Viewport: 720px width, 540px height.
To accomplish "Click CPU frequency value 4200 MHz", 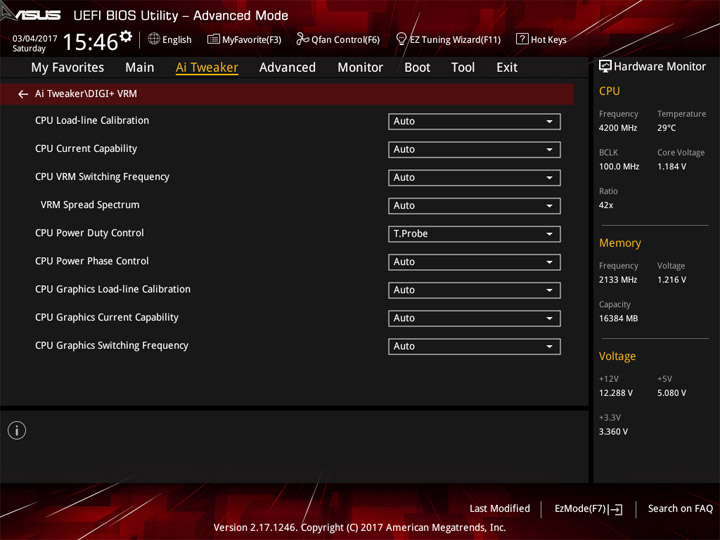I will coord(618,128).
